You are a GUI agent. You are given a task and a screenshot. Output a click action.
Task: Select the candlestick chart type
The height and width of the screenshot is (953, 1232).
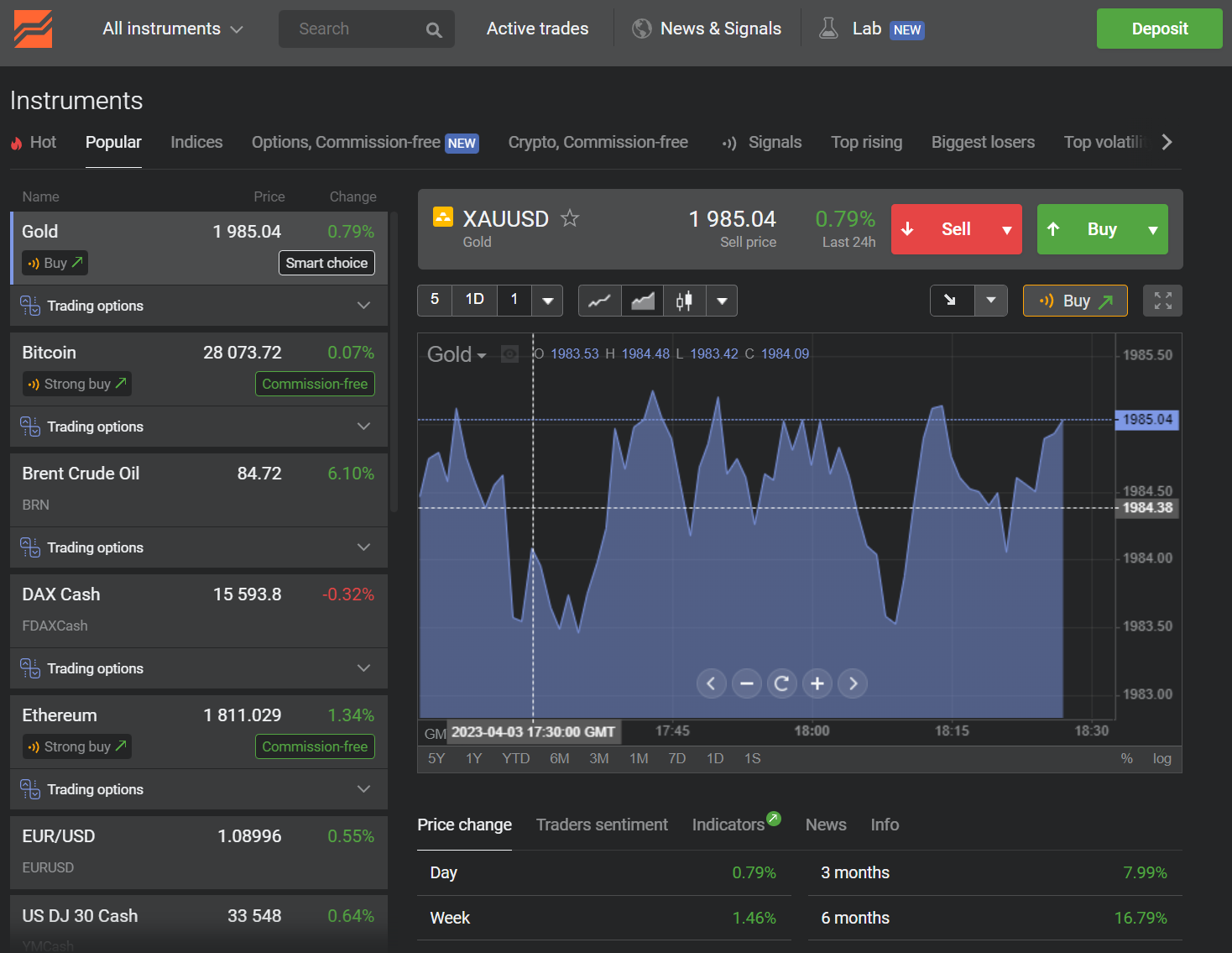coord(684,300)
